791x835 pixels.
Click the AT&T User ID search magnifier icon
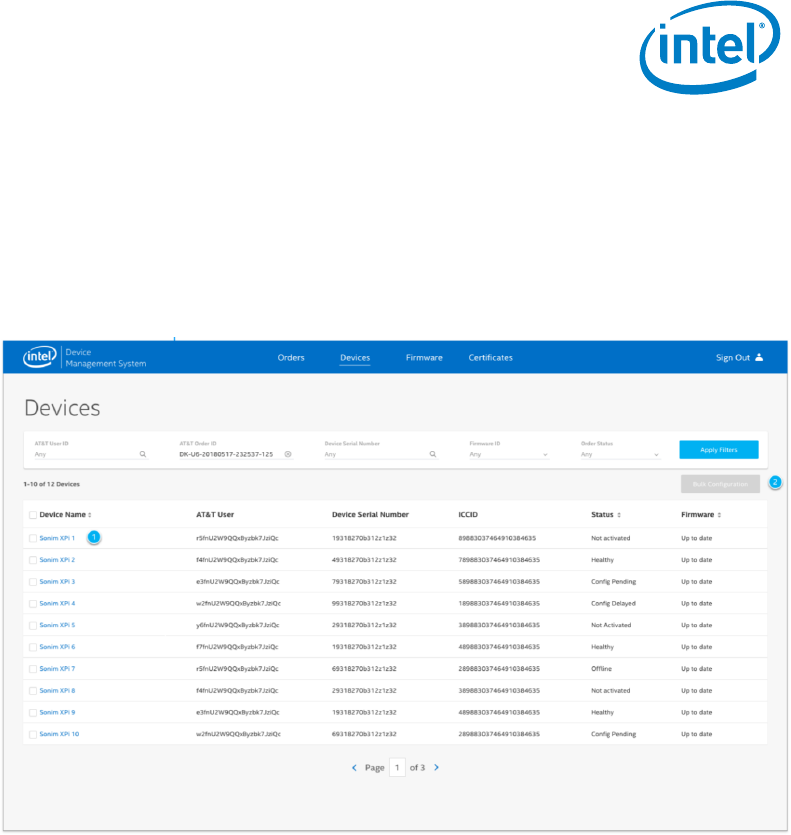click(143, 454)
